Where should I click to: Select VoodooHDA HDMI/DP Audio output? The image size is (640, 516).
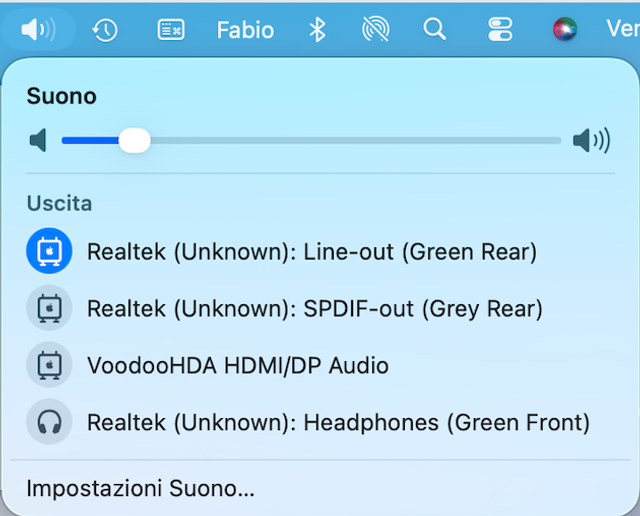point(320,365)
